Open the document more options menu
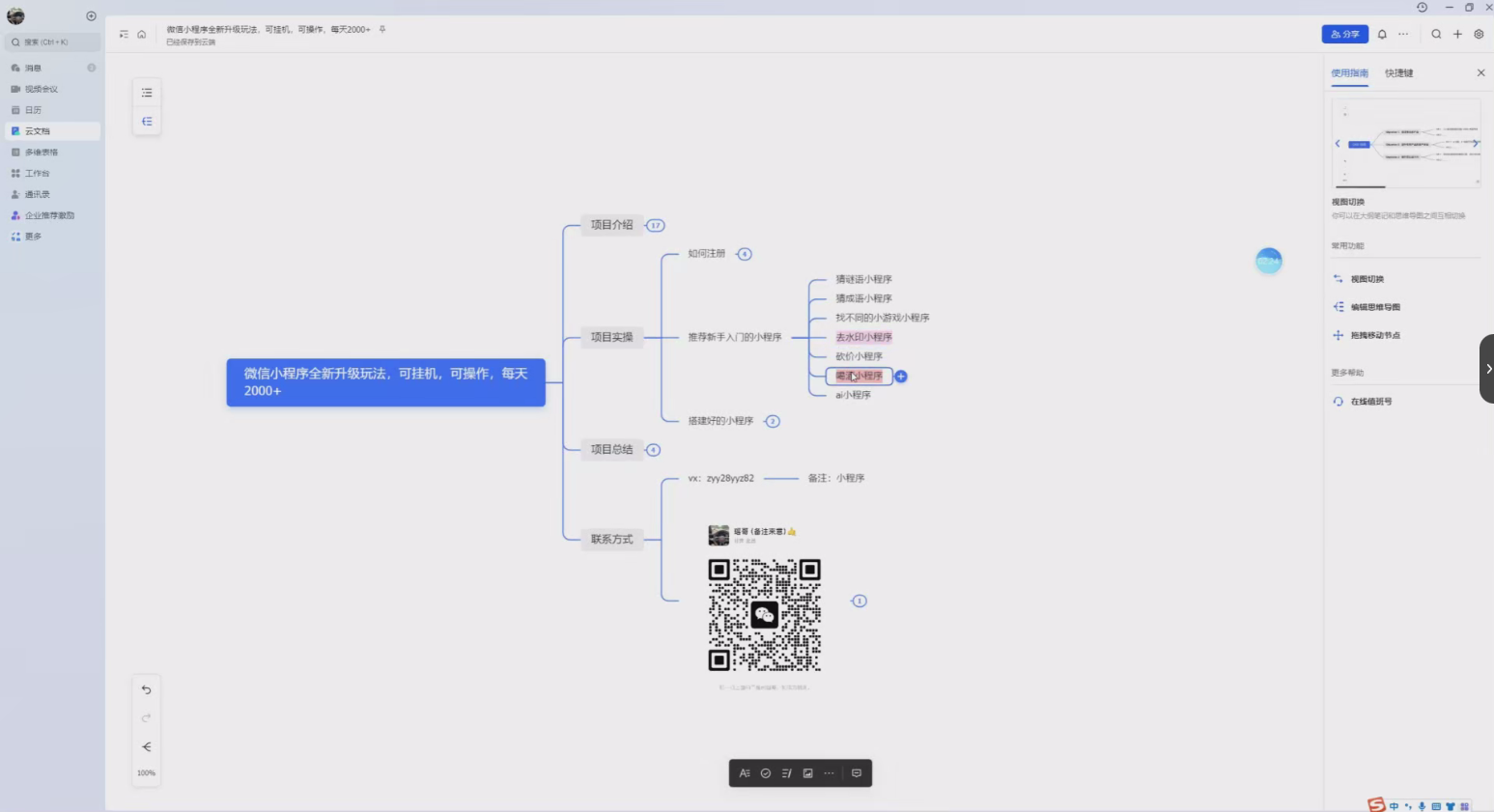 (x=1403, y=34)
